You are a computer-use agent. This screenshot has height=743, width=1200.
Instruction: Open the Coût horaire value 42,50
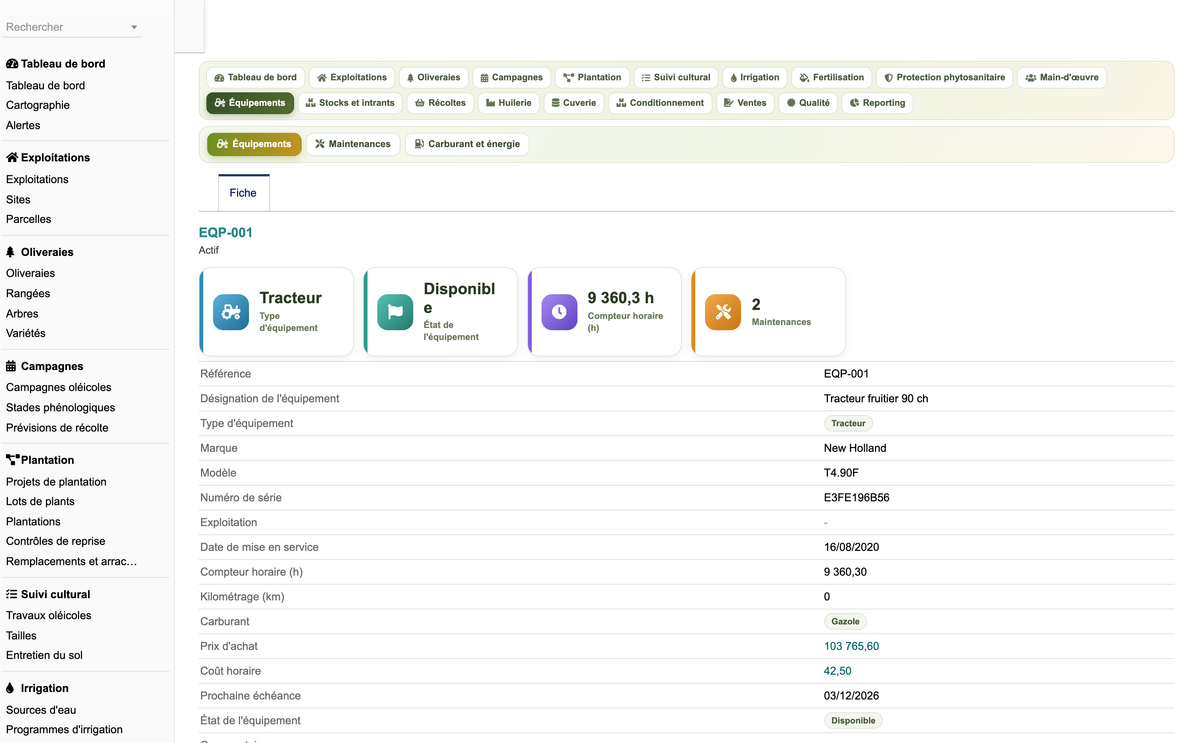coord(837,671)
